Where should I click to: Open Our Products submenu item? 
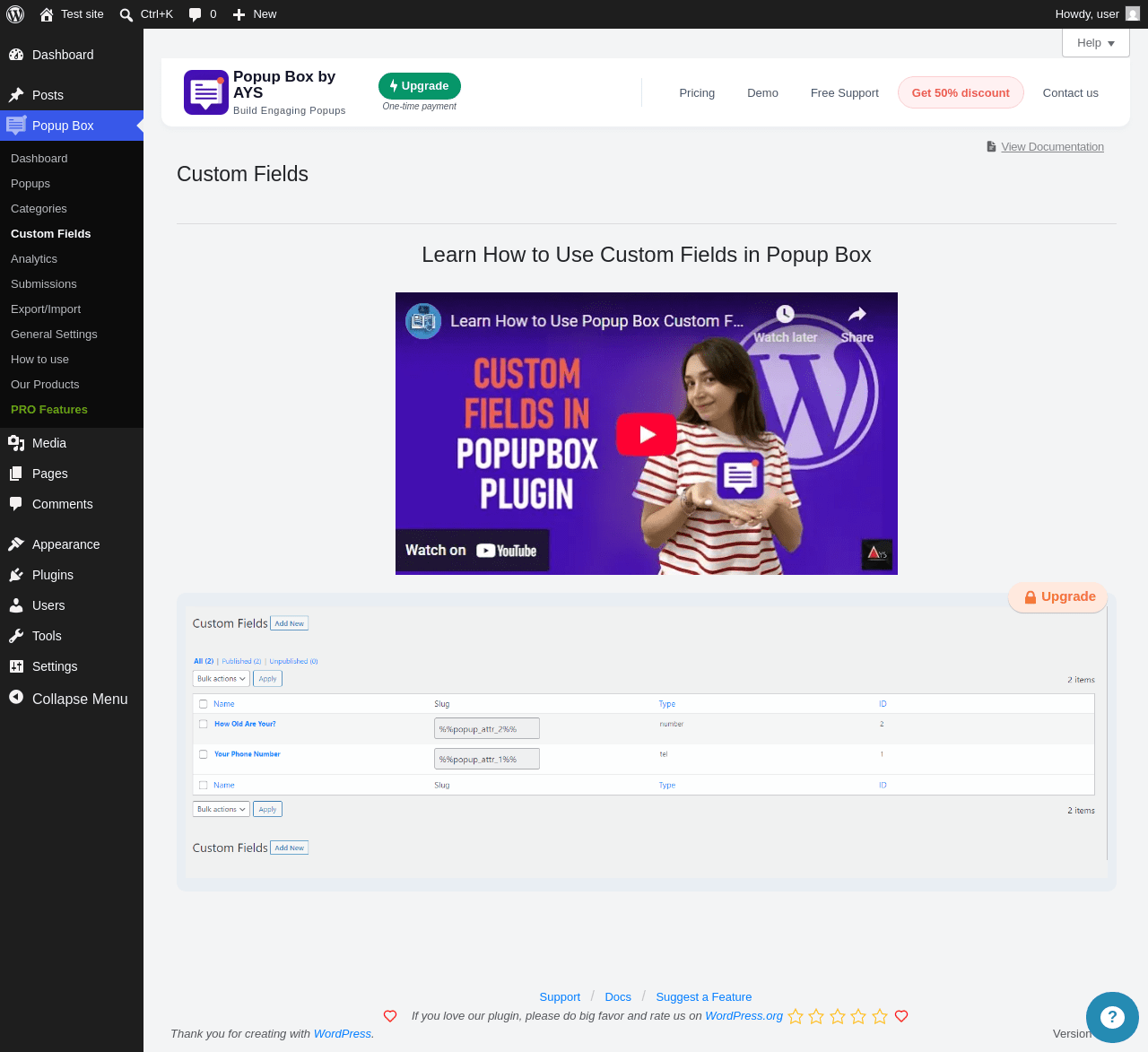coord(45,385)
